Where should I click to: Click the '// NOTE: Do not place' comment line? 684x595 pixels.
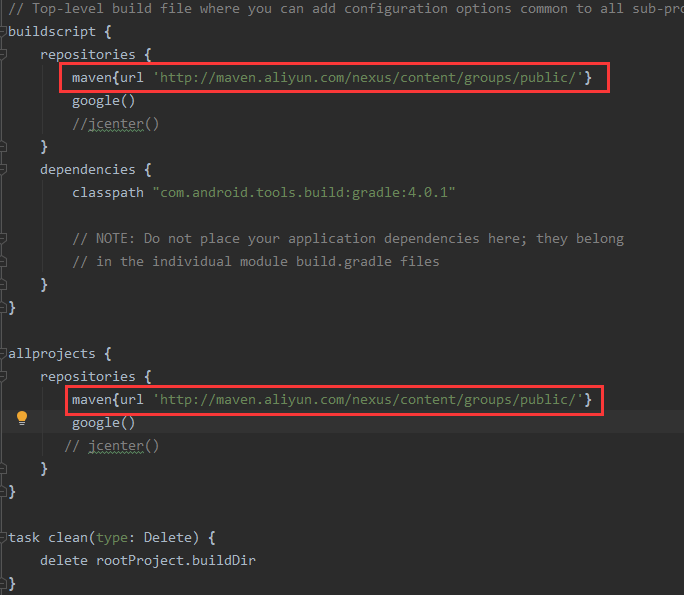[348, 239]
